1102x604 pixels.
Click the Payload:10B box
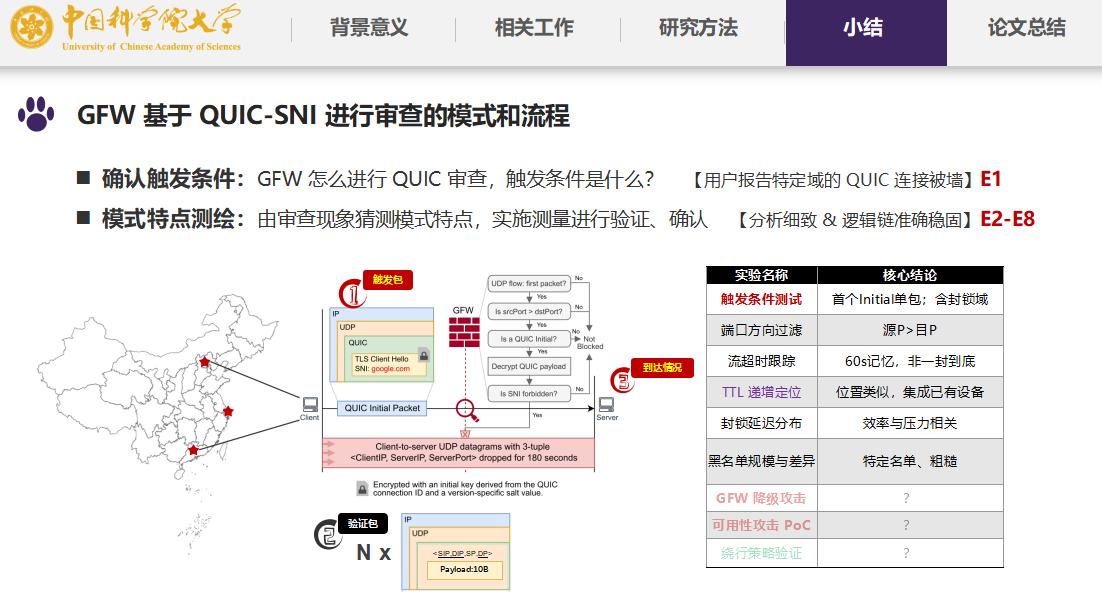465,570
